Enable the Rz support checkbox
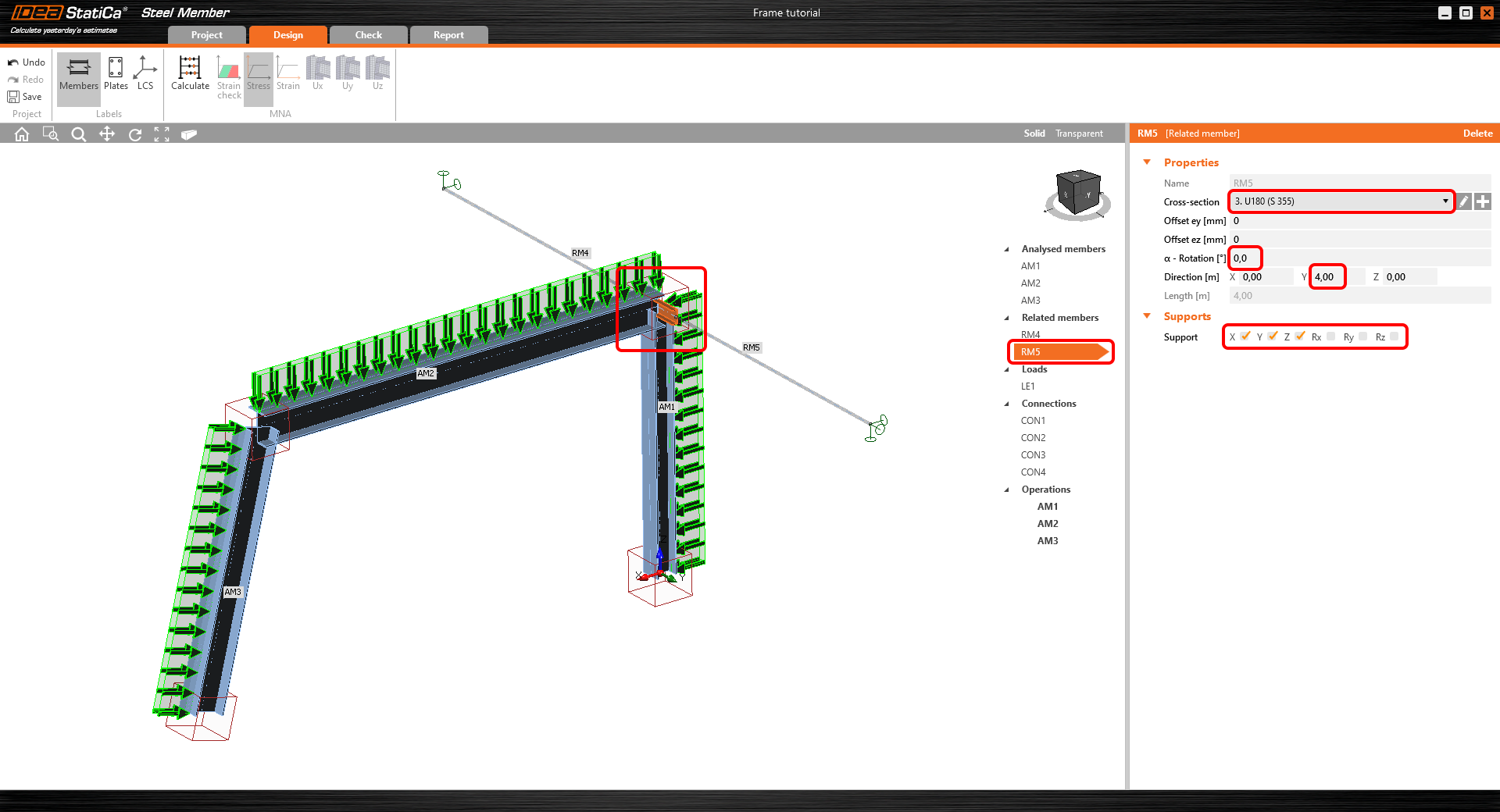1500x812 pixels. (1395, 337)
